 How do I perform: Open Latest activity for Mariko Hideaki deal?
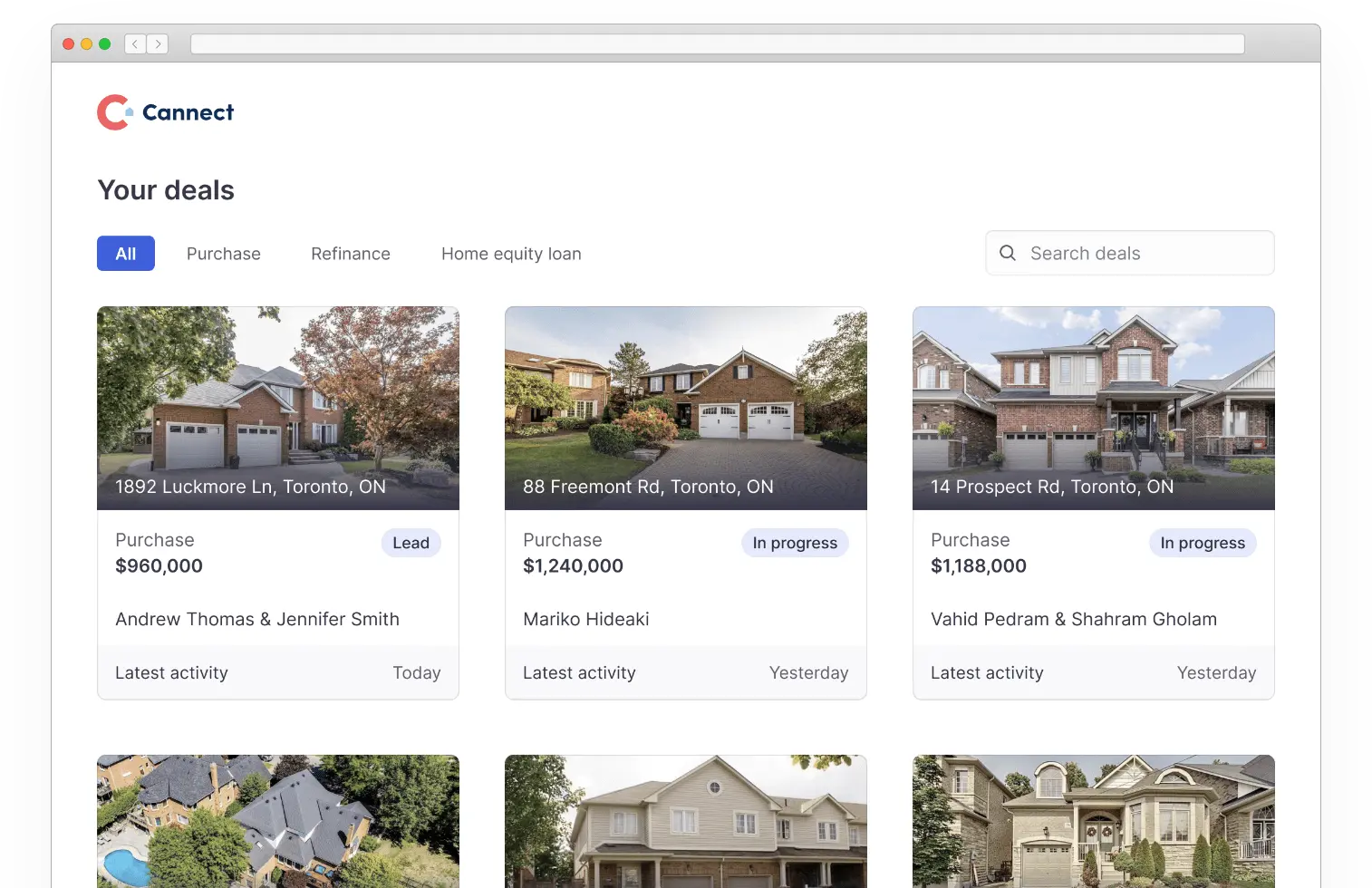pyautogui.click(x=686, y=672)
